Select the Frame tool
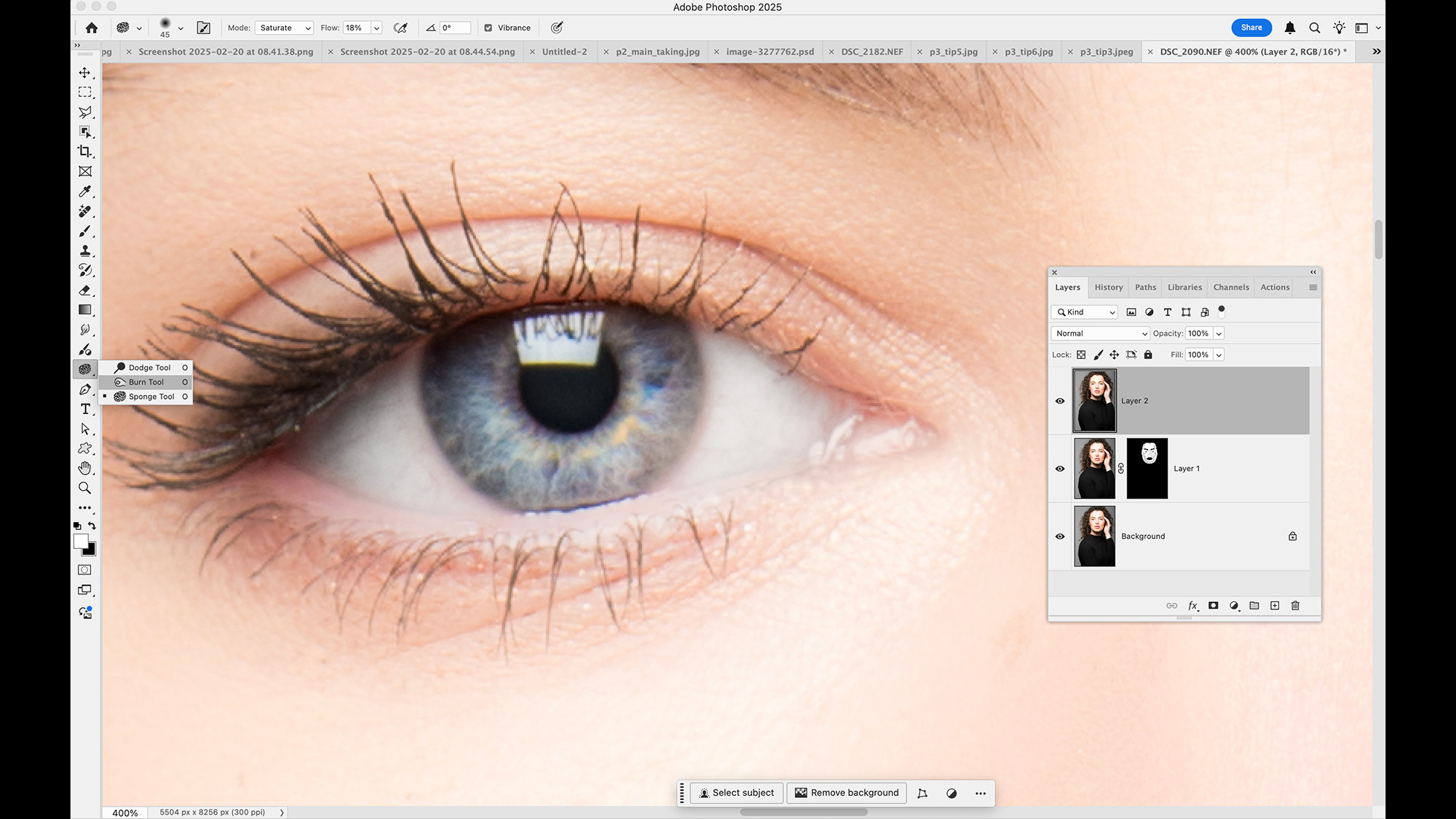1456x819 pixels. tap(85, 172)
